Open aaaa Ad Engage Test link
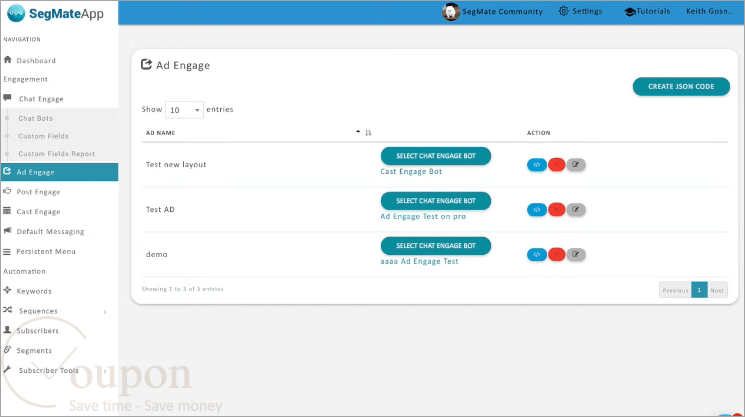745x417 pixels. 419,261
